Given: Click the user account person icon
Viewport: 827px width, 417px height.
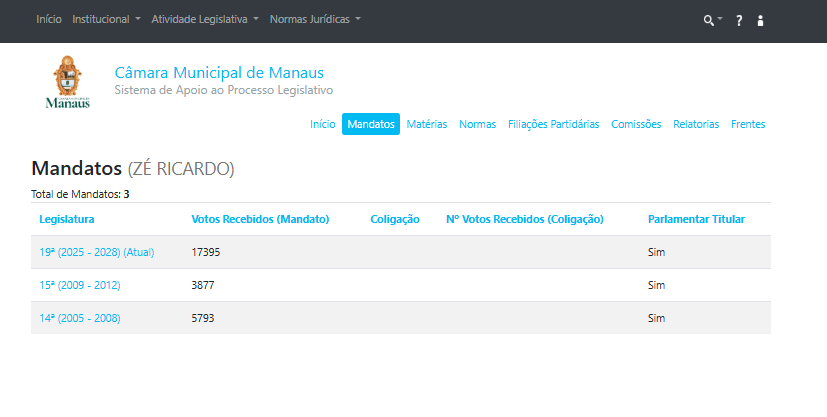Looking at the screenshot, I should tap(760, 20).
